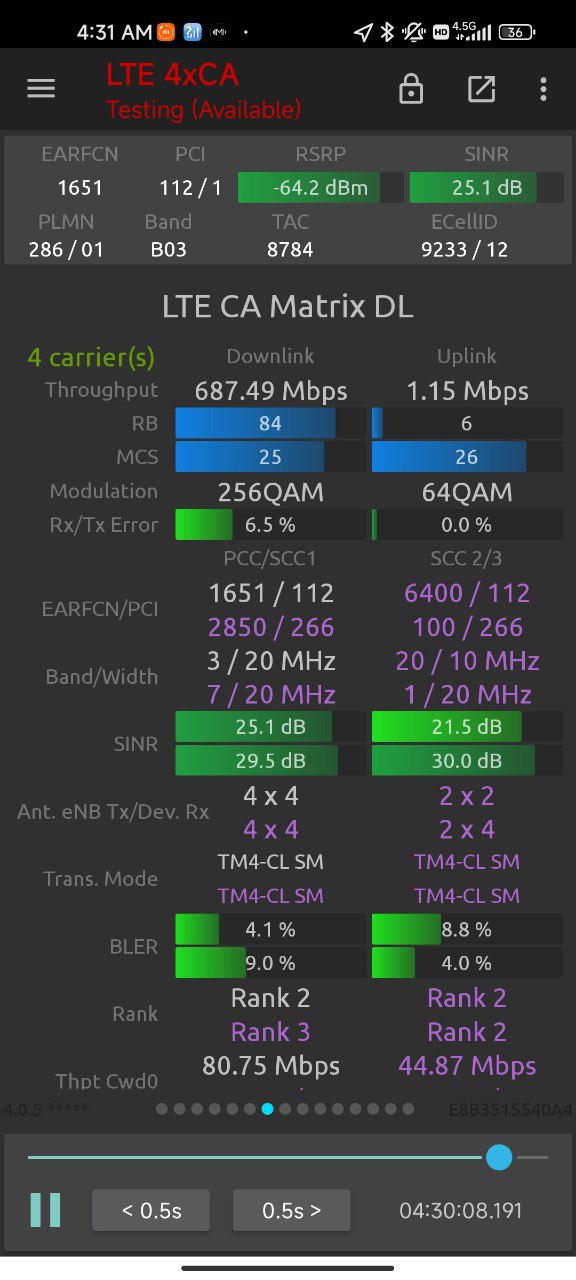
Task: Select the highlighted blue page indicator dot
Action: [x=267, y=1109]
